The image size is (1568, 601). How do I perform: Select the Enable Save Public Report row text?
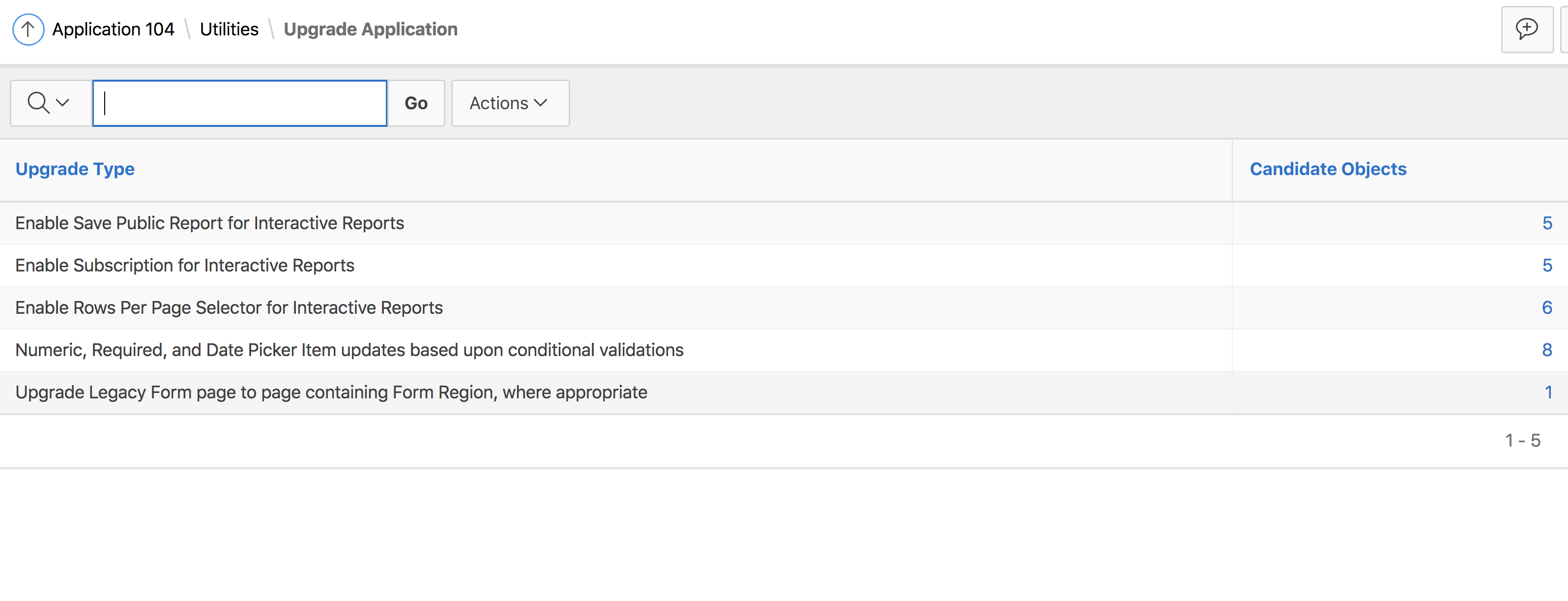[x=209, y=223]
